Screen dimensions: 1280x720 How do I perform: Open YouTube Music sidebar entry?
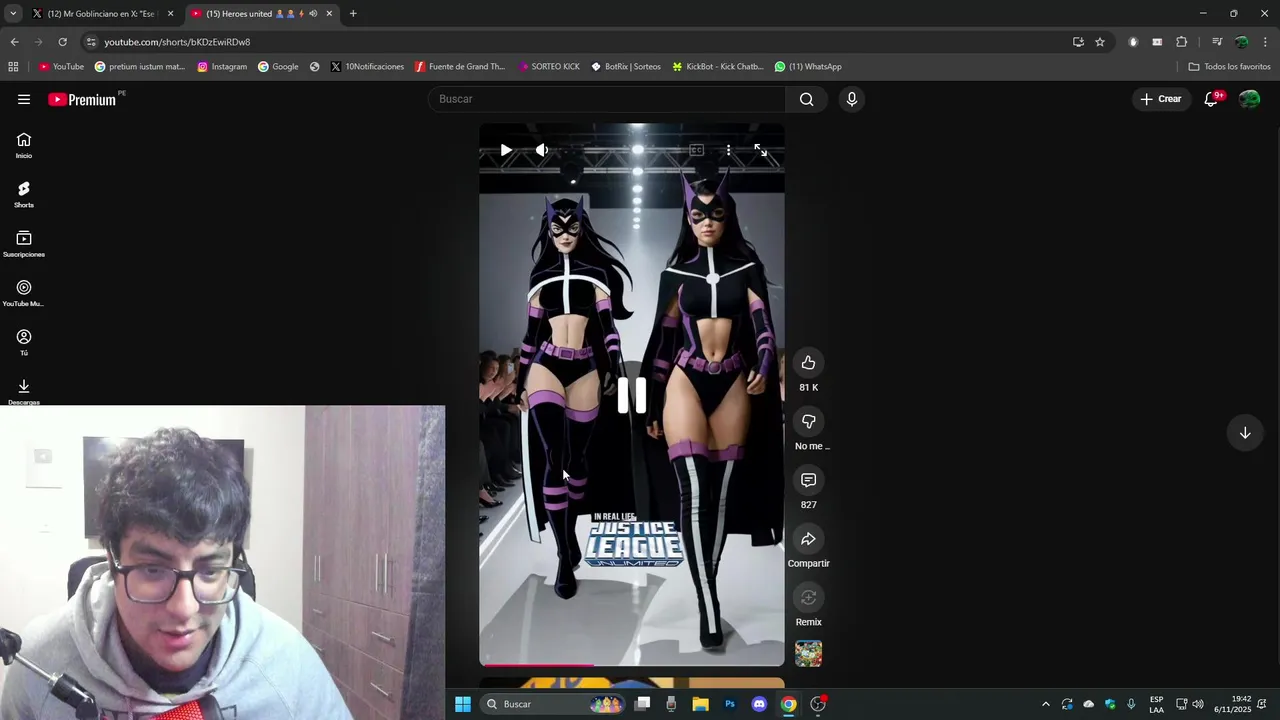click(x=24, y=294)
